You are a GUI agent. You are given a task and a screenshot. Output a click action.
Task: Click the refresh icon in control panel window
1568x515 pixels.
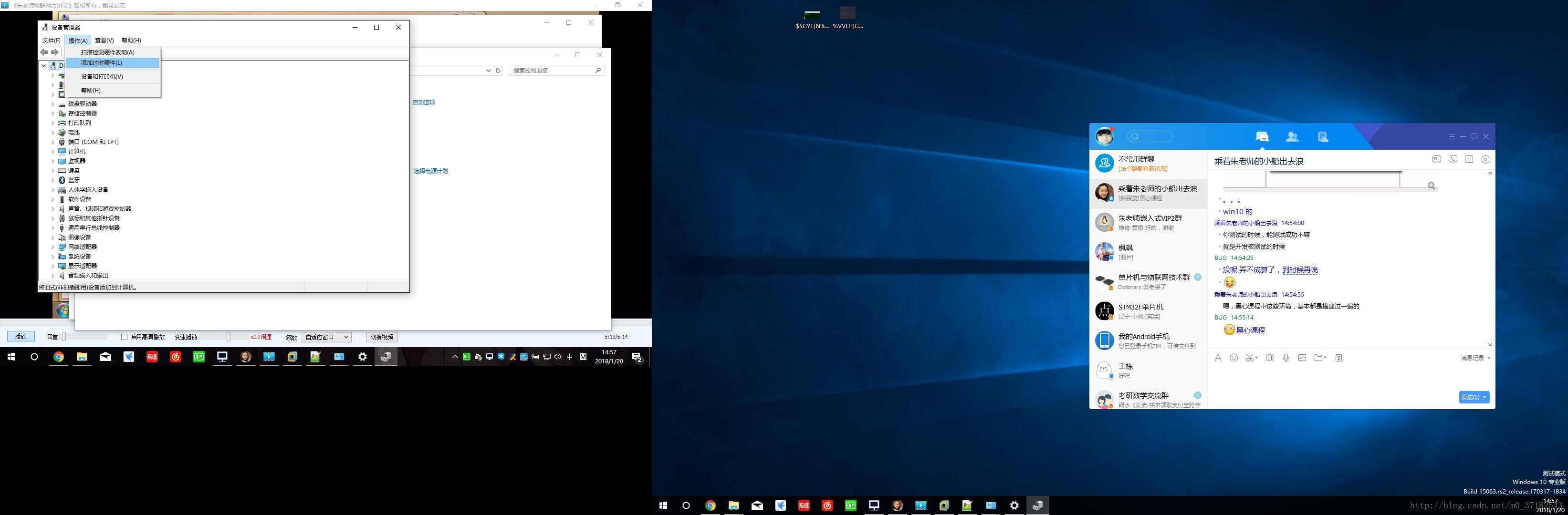(x=498, y=71)
